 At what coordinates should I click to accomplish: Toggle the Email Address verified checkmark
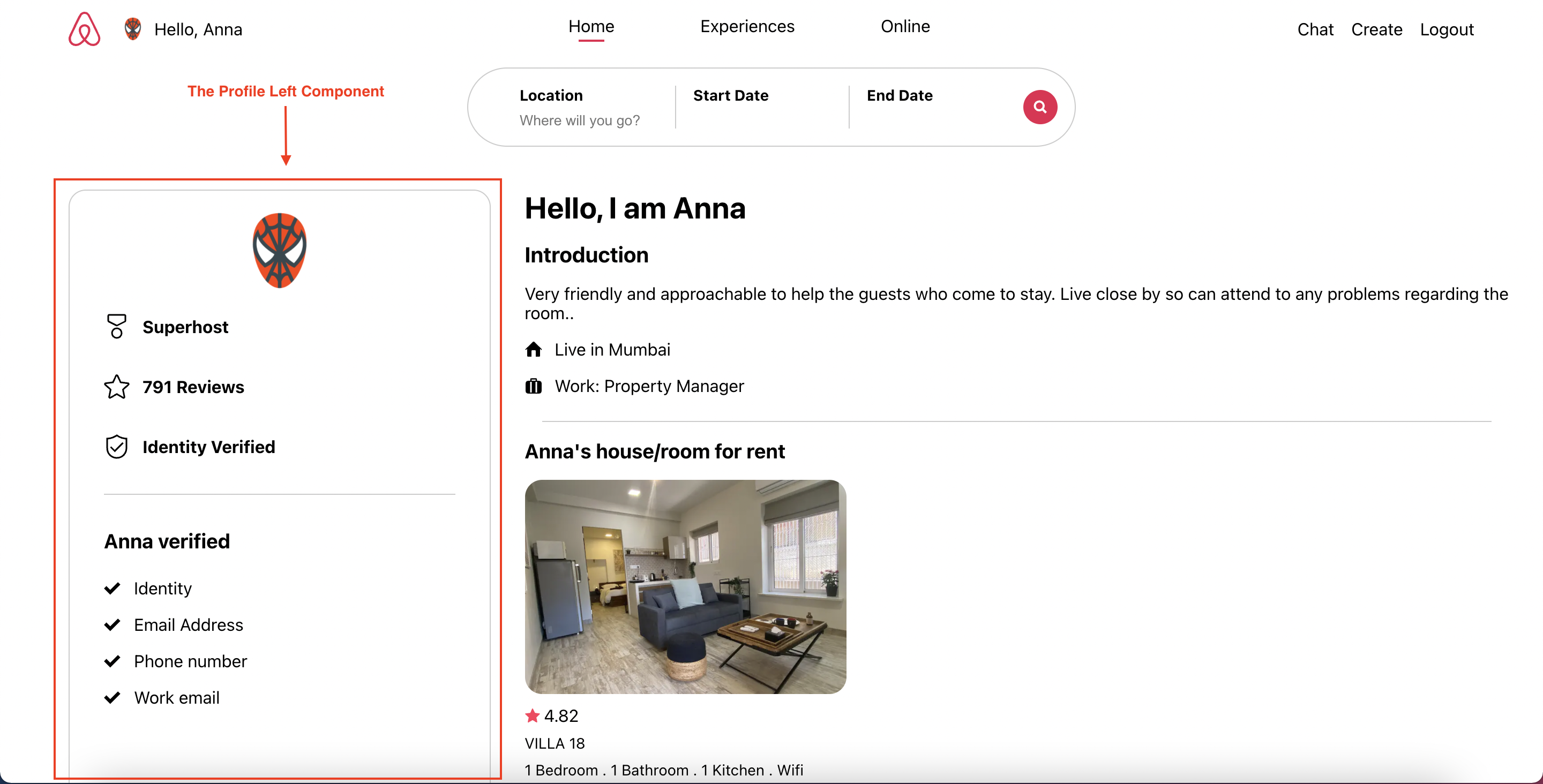(x=114, y=624)
